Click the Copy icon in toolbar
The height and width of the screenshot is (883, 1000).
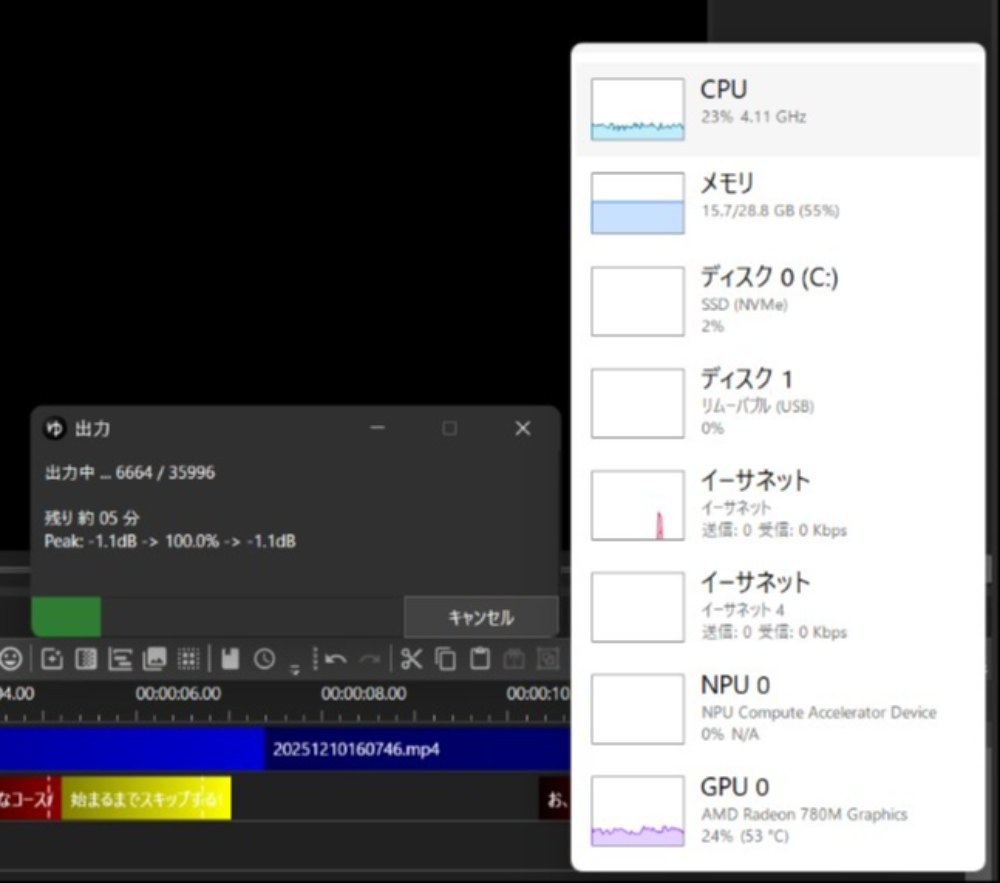click(x=445, y=659)
